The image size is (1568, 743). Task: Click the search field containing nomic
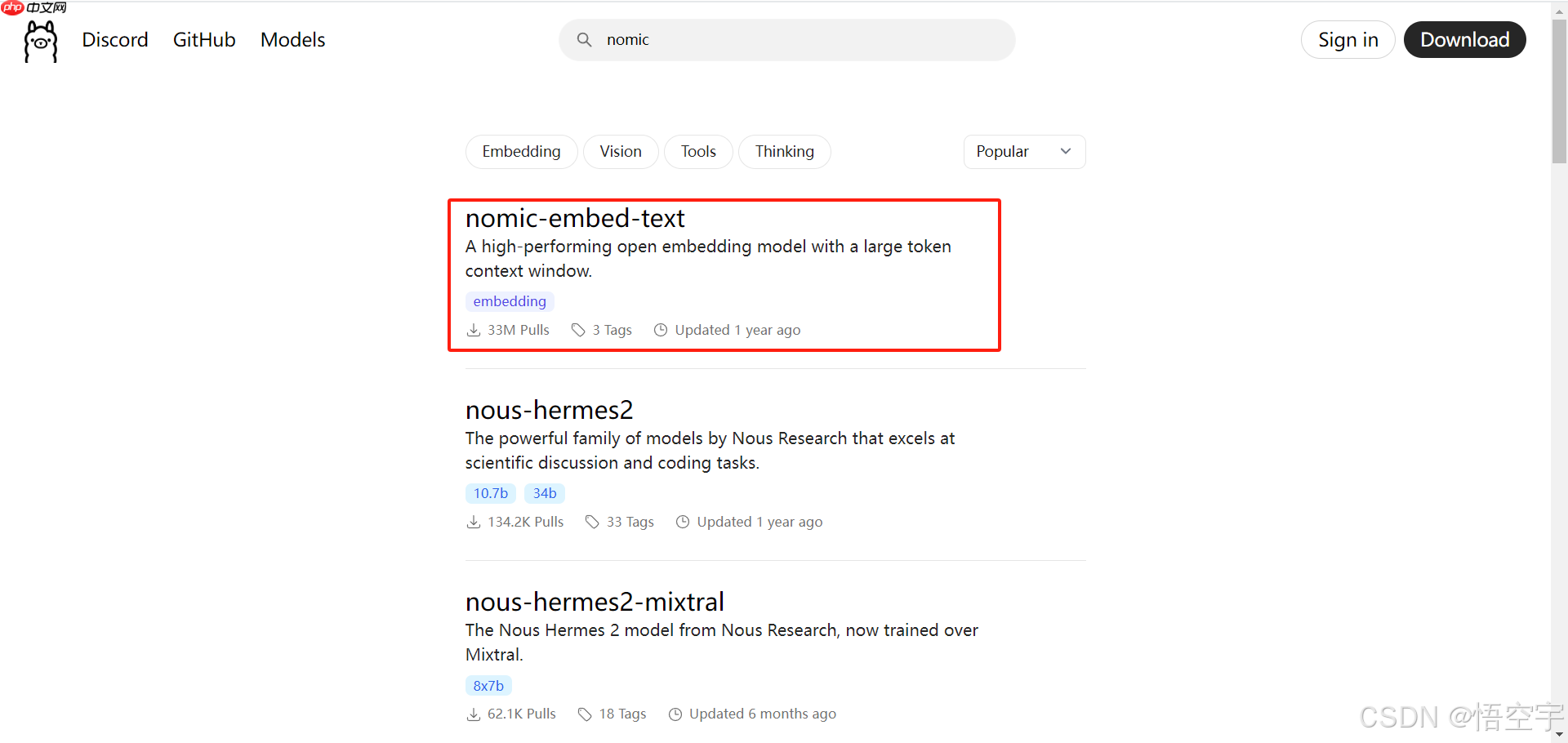tap(800, 40)
